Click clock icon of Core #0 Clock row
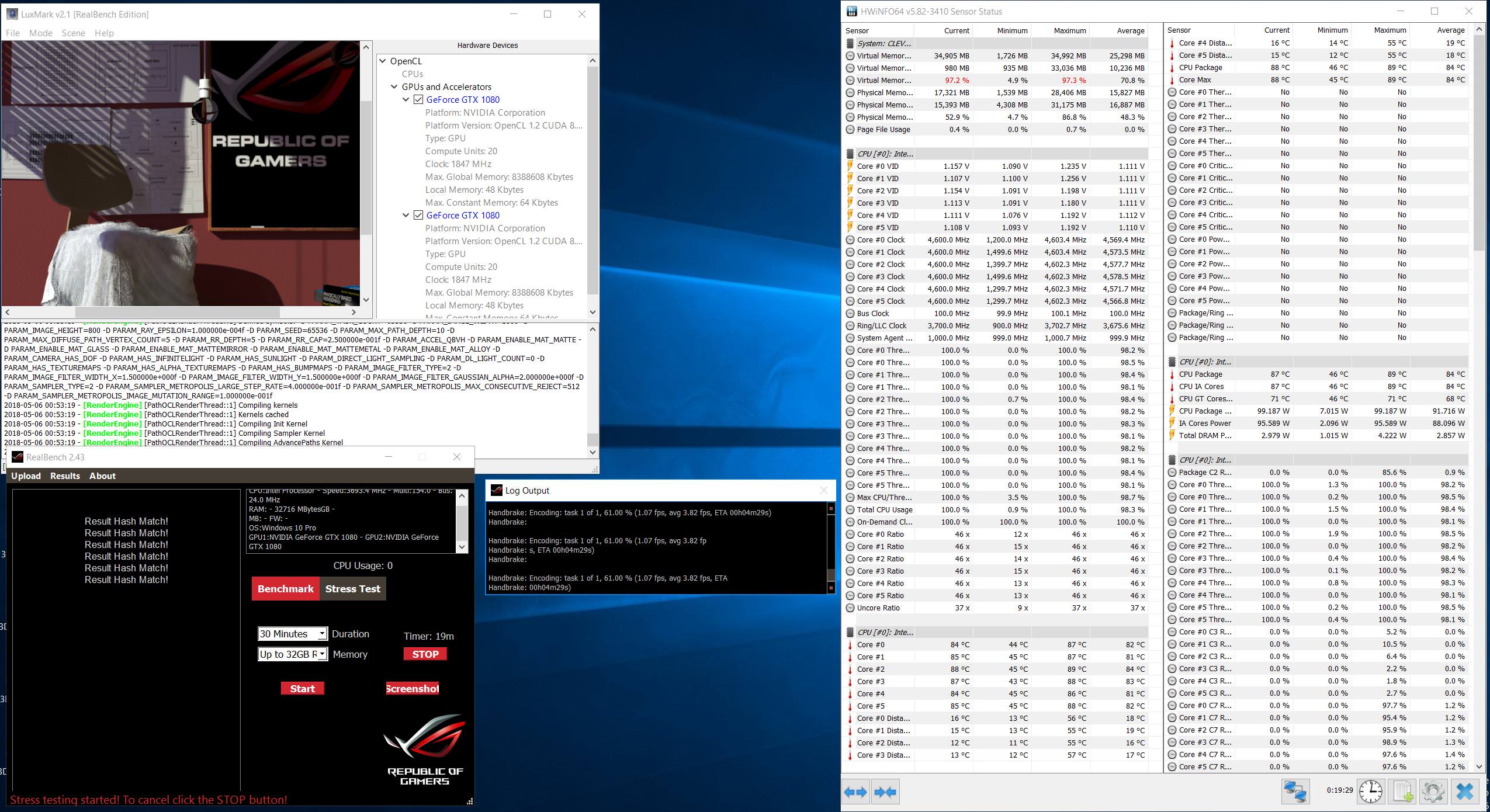 (850, 240)
